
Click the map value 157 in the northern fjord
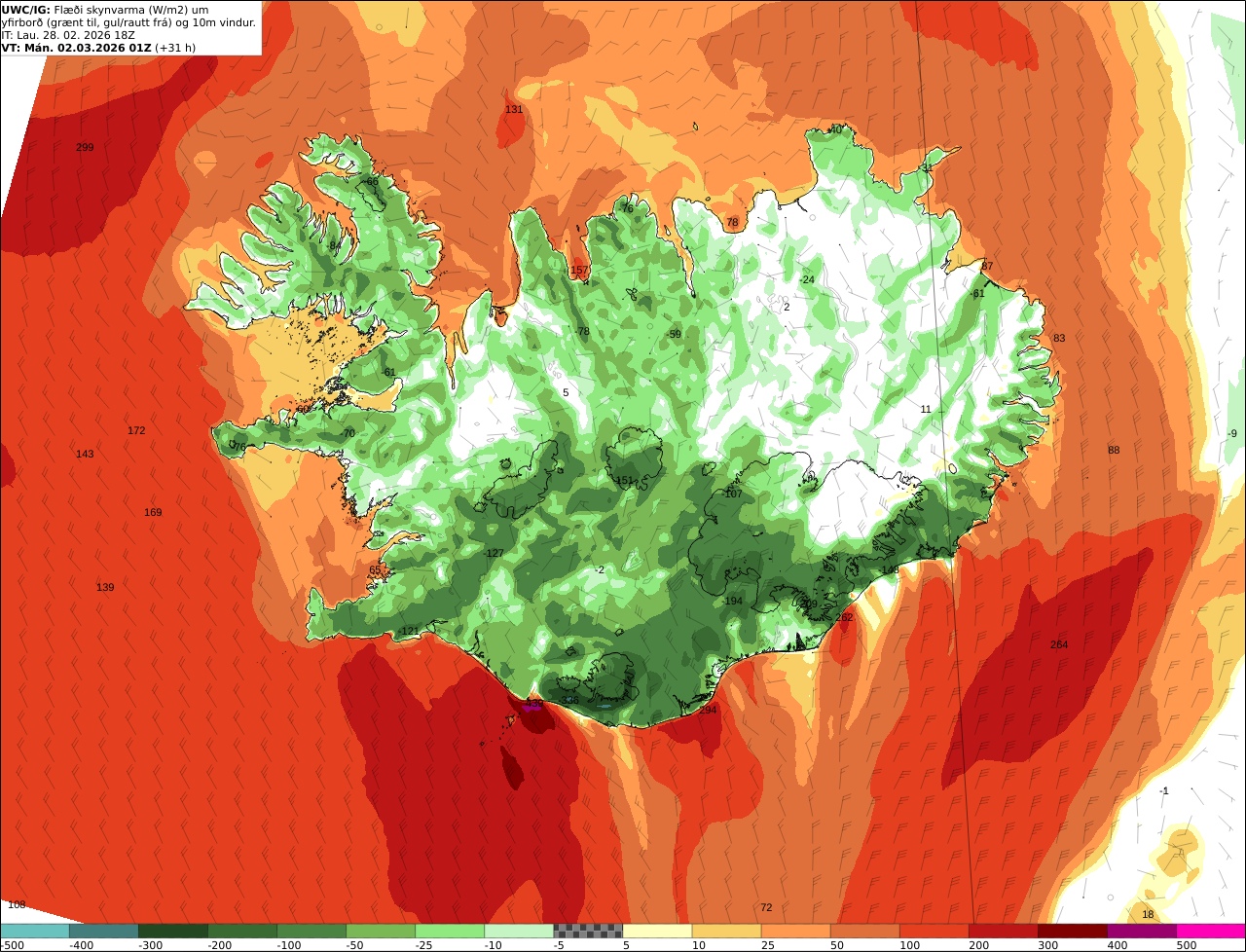(x=579, y=271)
